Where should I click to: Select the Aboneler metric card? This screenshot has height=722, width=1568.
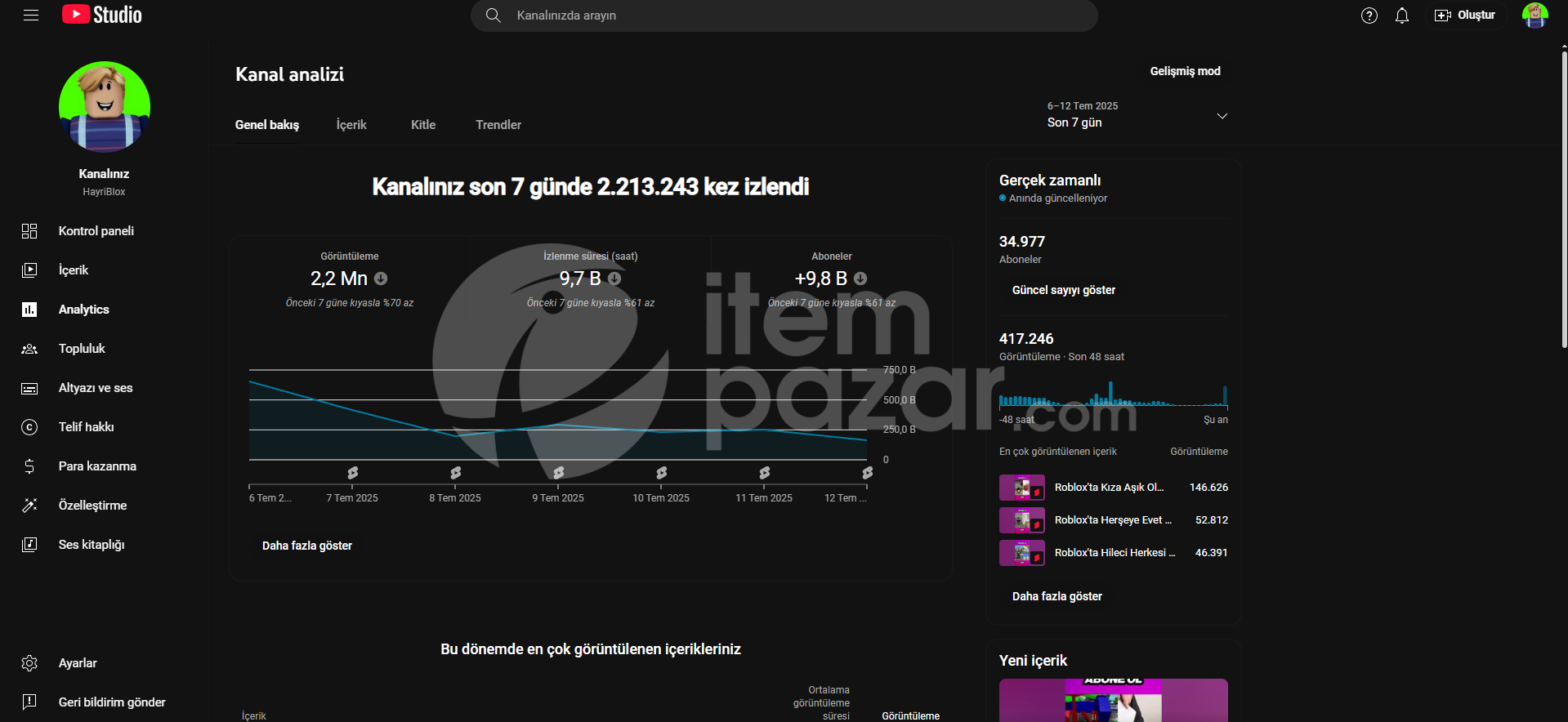point(832,279)
